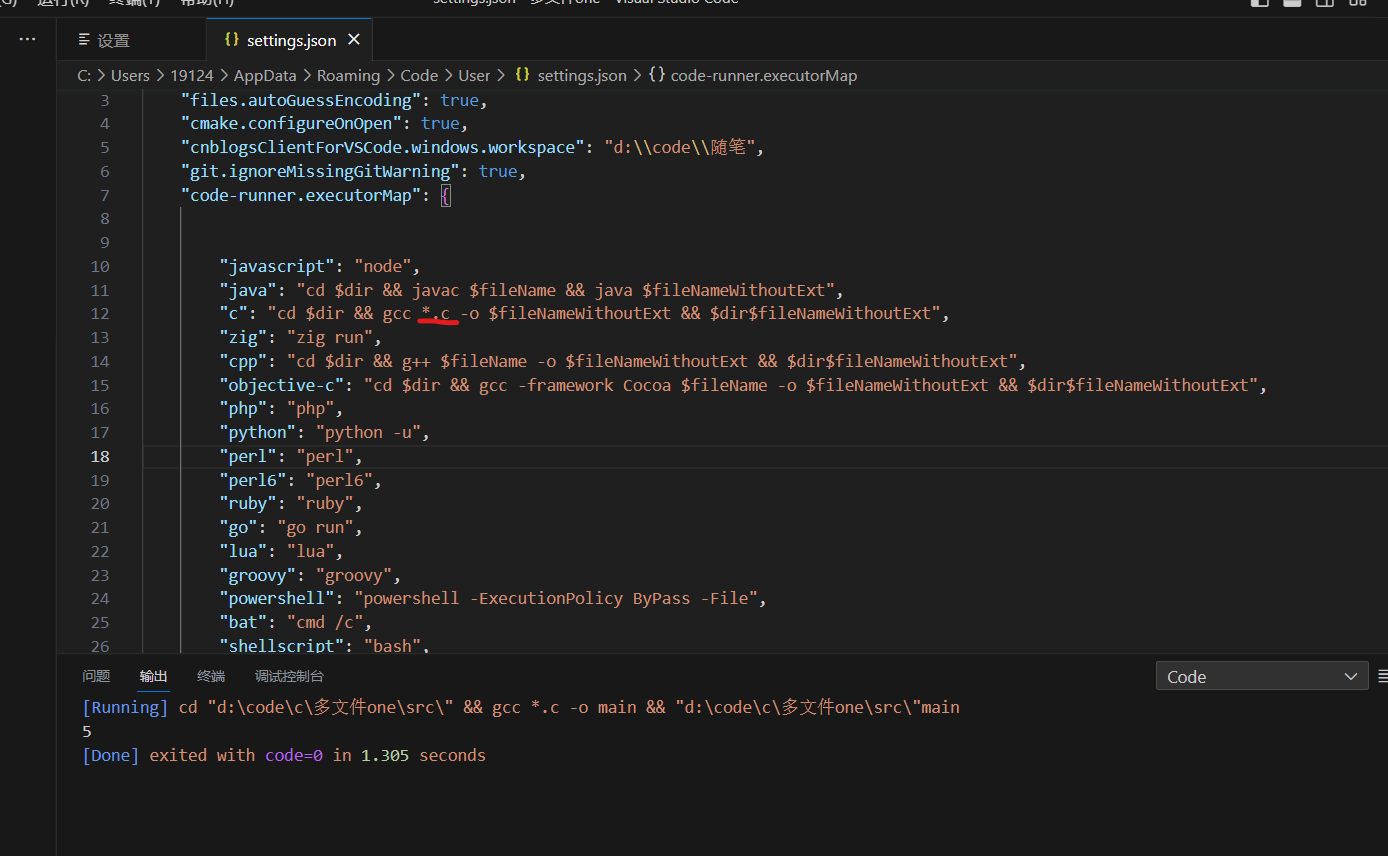Click the [Running] label in output

click(126, 708)
